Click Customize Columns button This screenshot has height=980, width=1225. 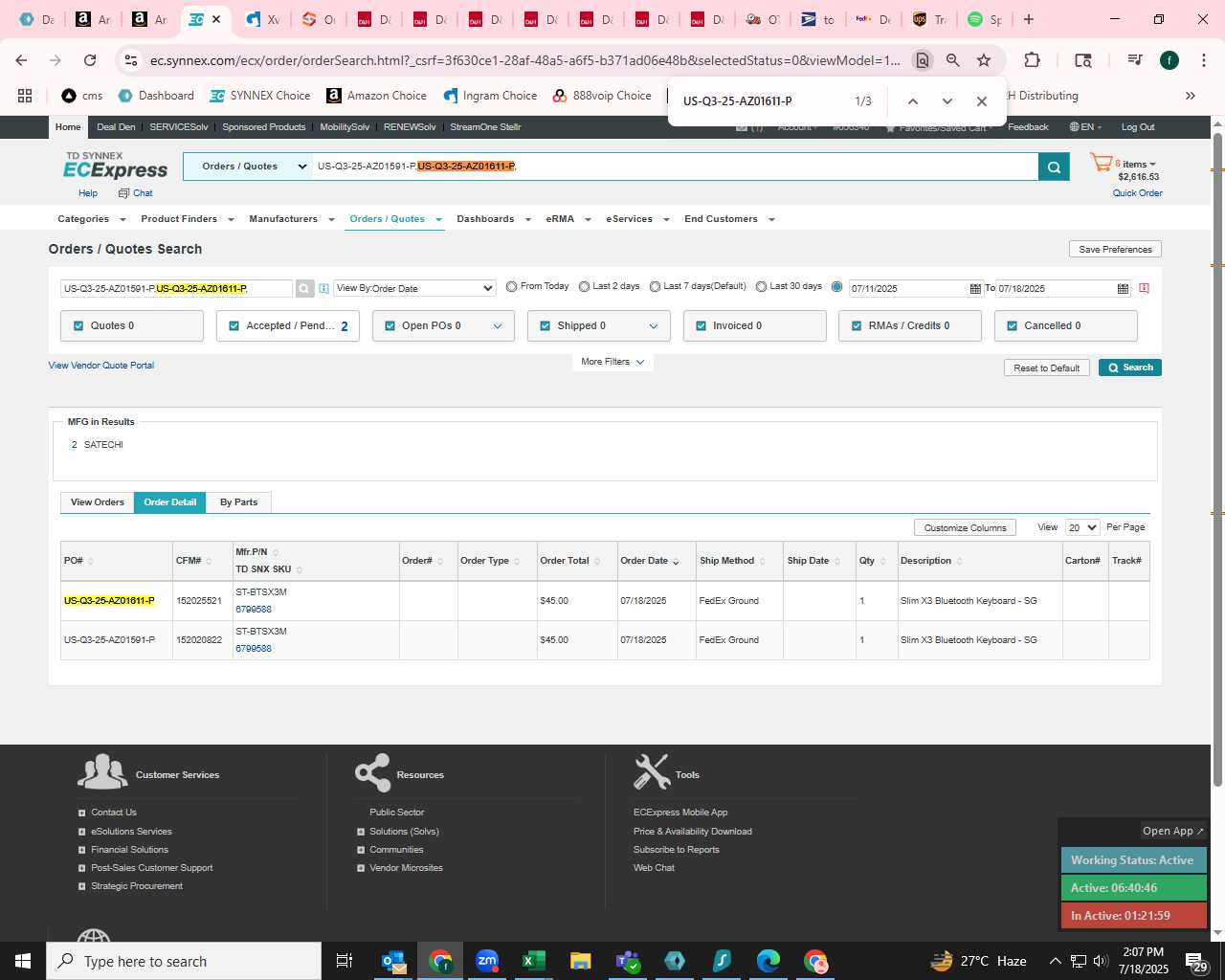[965, 527]
